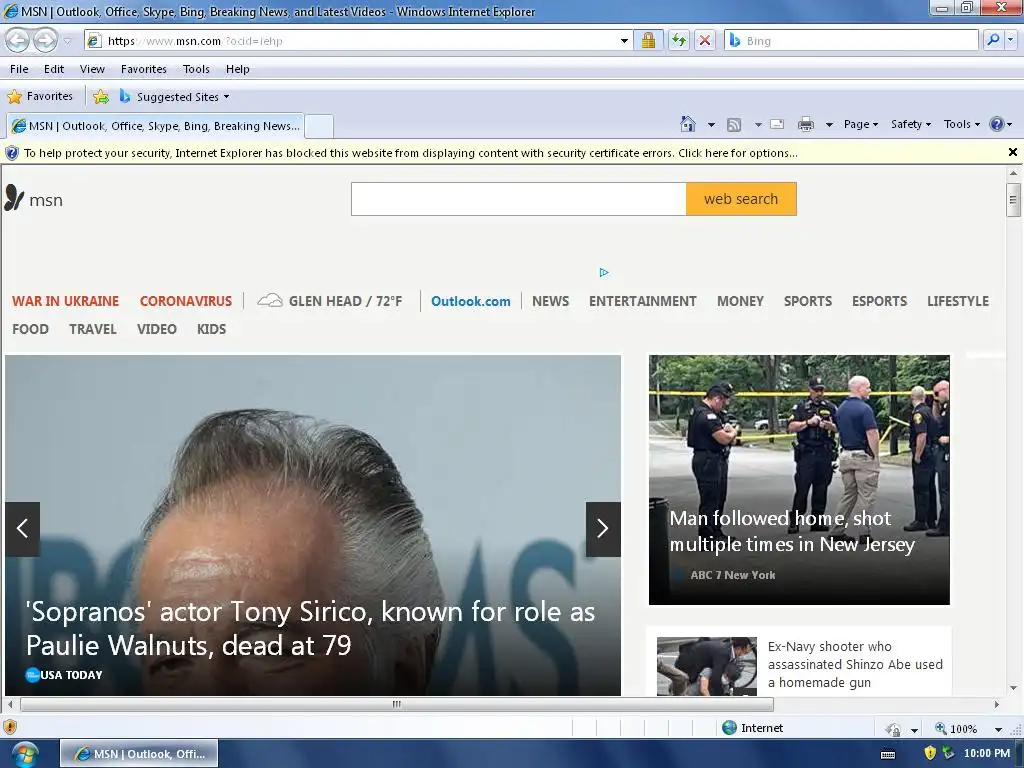Click the Windows Start orb
The height and width of the screenshot is (768, 1024).
[x=25, y=754]
